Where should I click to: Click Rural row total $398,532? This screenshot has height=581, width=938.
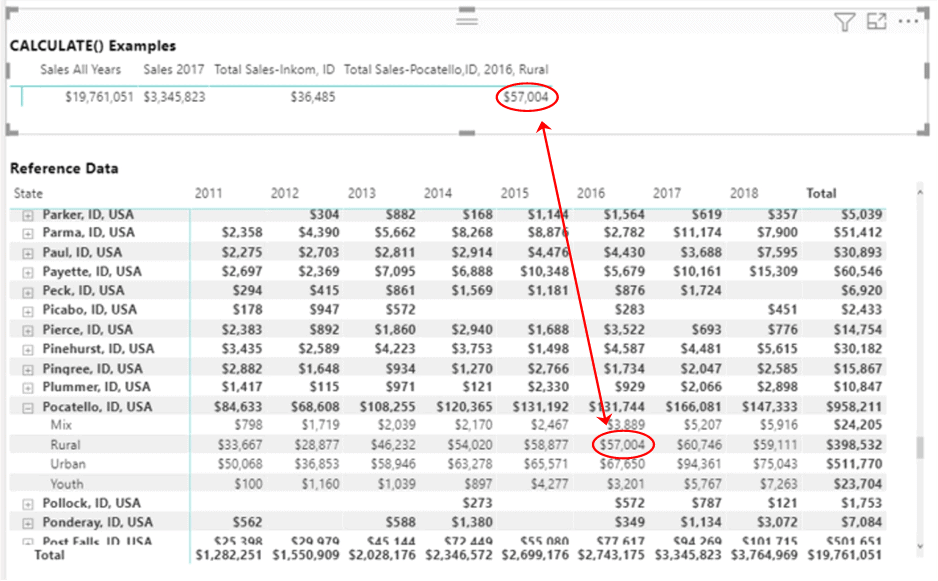(854, 445)
